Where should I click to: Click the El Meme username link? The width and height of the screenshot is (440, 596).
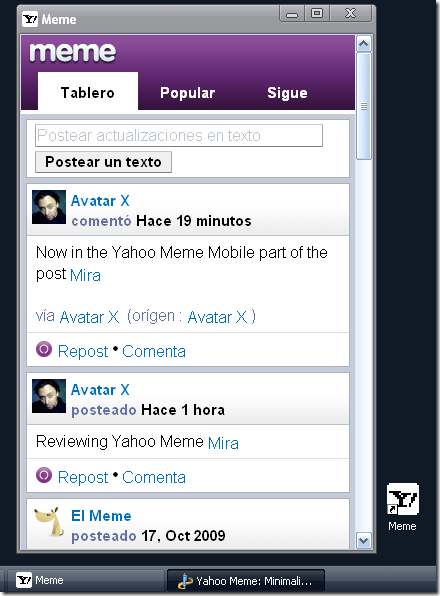(x=101, y=516)
